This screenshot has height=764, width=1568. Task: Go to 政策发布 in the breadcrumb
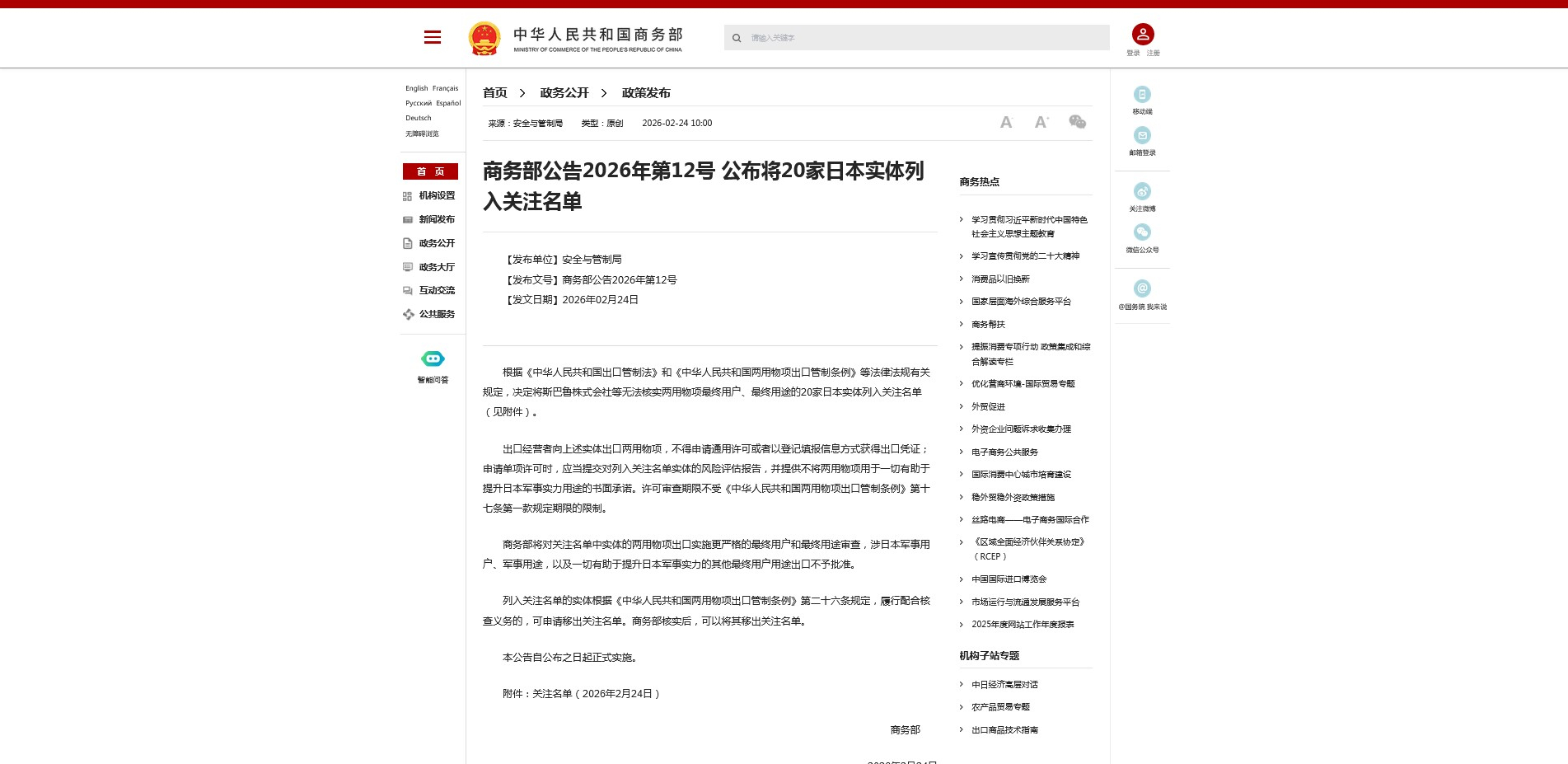646,93
